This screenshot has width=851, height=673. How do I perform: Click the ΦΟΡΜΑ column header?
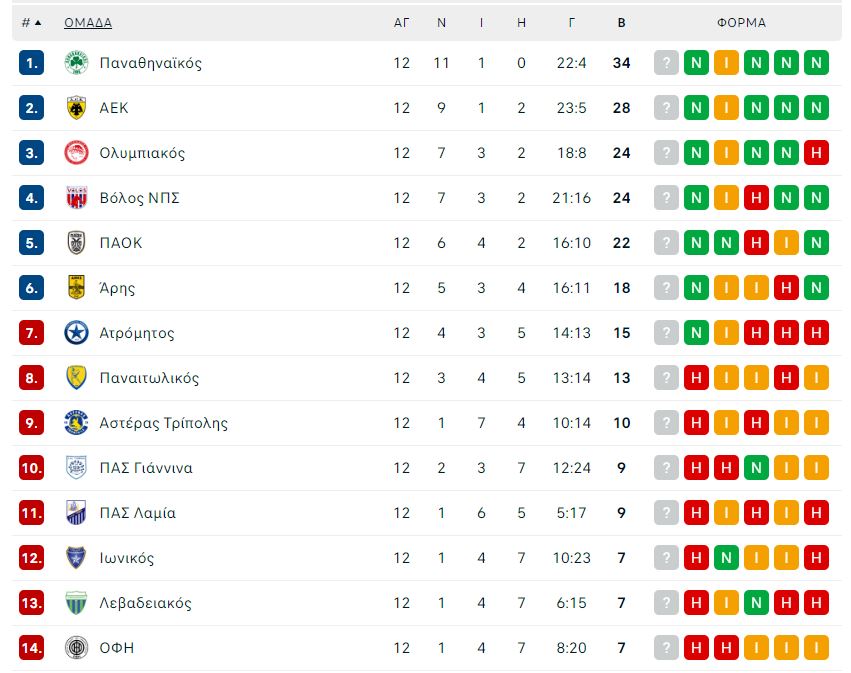(741, 23)
